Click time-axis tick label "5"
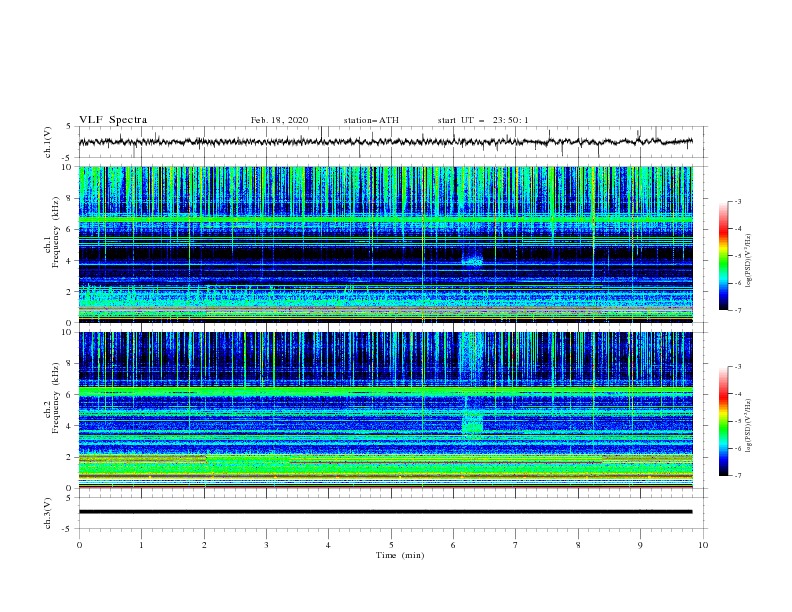792x612 pixels. 391,545
